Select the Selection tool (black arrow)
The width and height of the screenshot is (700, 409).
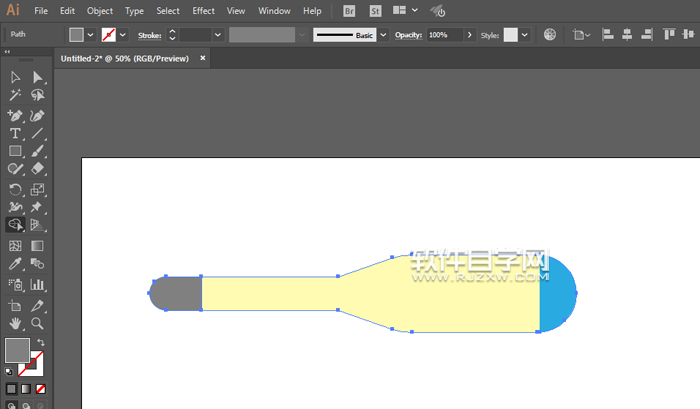click(x=15, y=77)
